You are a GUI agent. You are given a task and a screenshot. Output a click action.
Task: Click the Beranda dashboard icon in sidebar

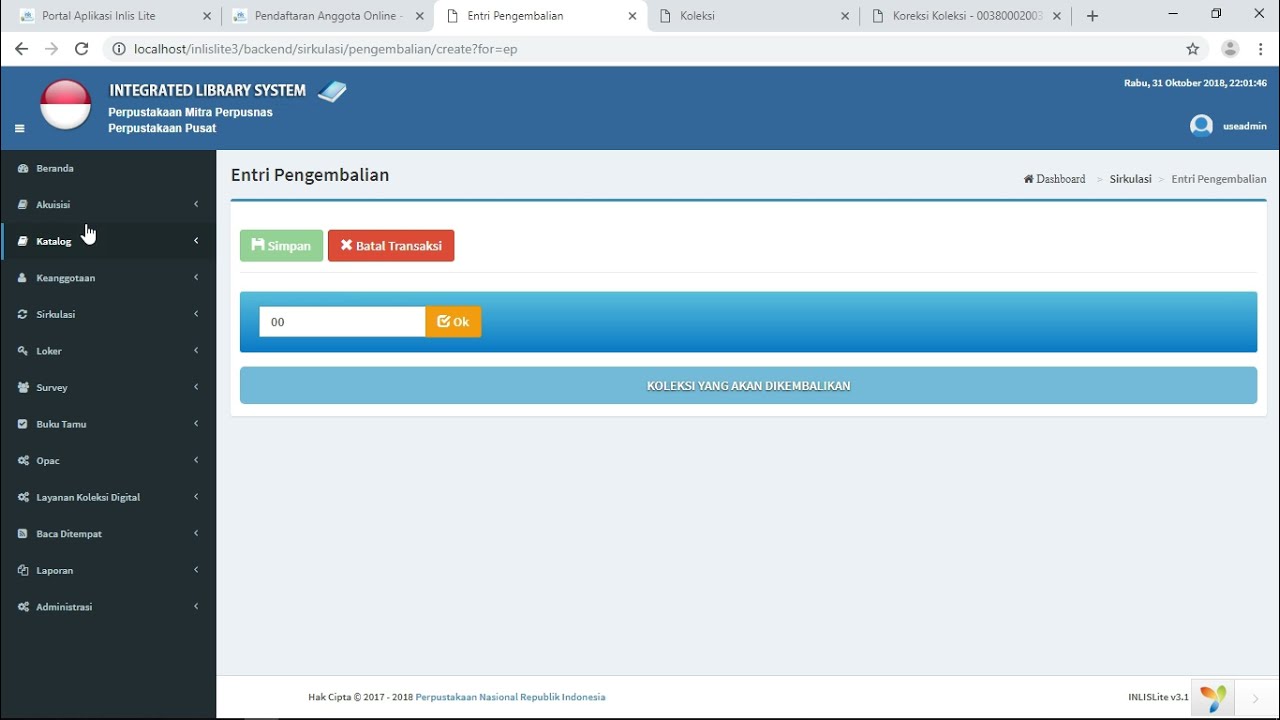pos(23,168)
